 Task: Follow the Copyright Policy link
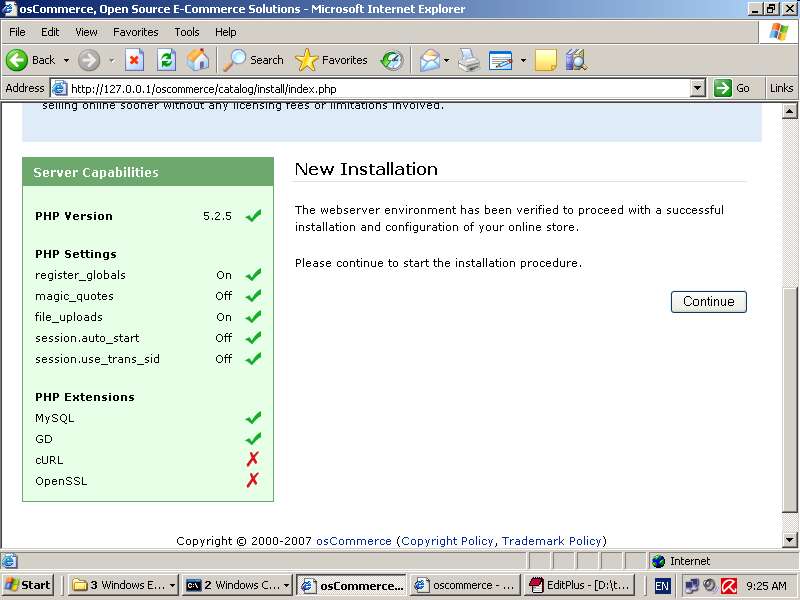pyautogui.click(x=447, y=541)
